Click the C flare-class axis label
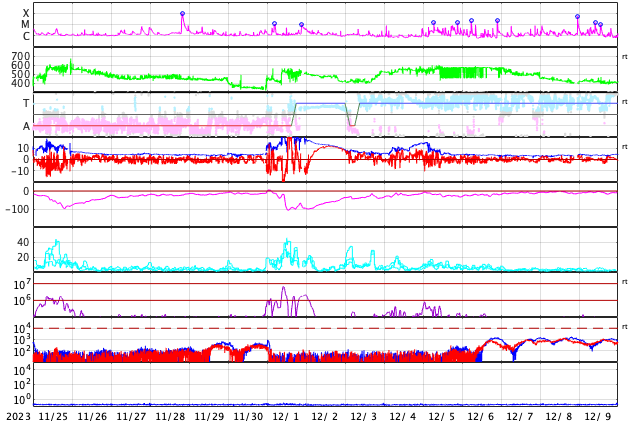Viewport: 634px width, 424px height. tap(26, 36)
